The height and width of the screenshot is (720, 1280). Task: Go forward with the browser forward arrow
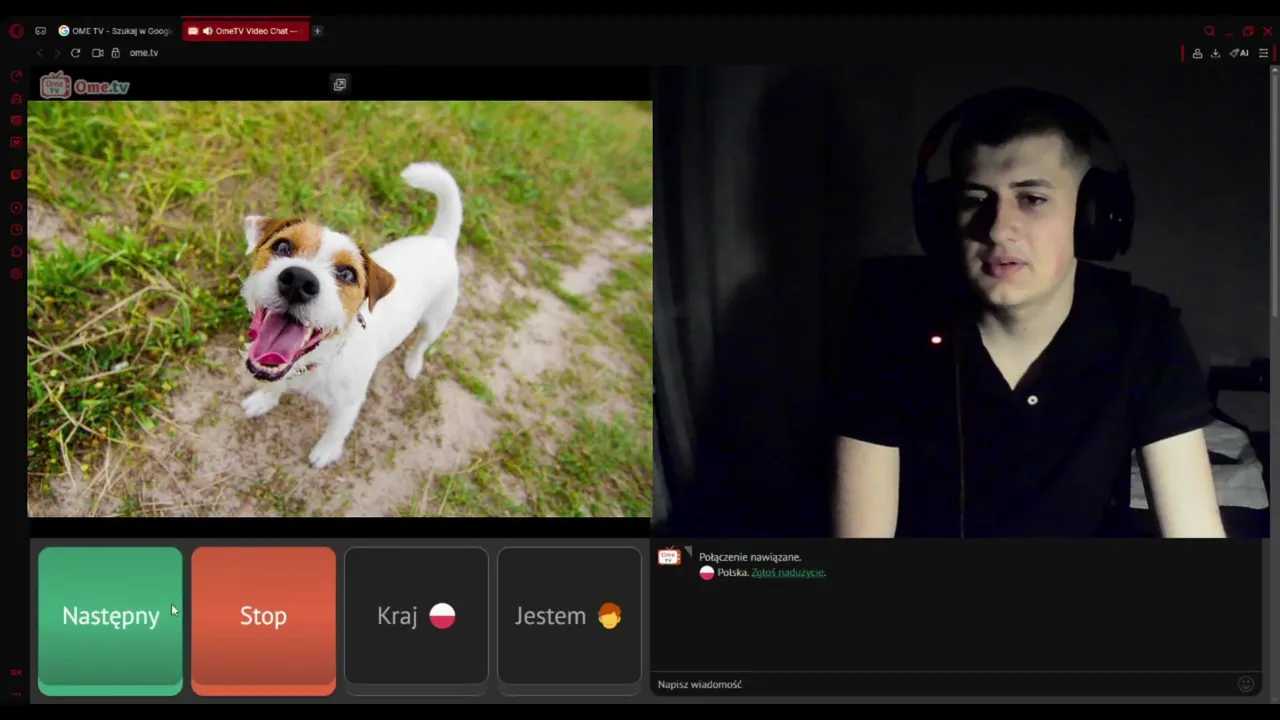56,53
